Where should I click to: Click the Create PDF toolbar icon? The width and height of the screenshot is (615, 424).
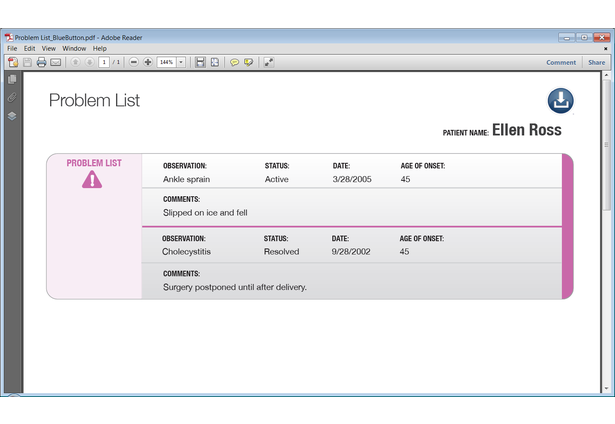tap(13, 62)
